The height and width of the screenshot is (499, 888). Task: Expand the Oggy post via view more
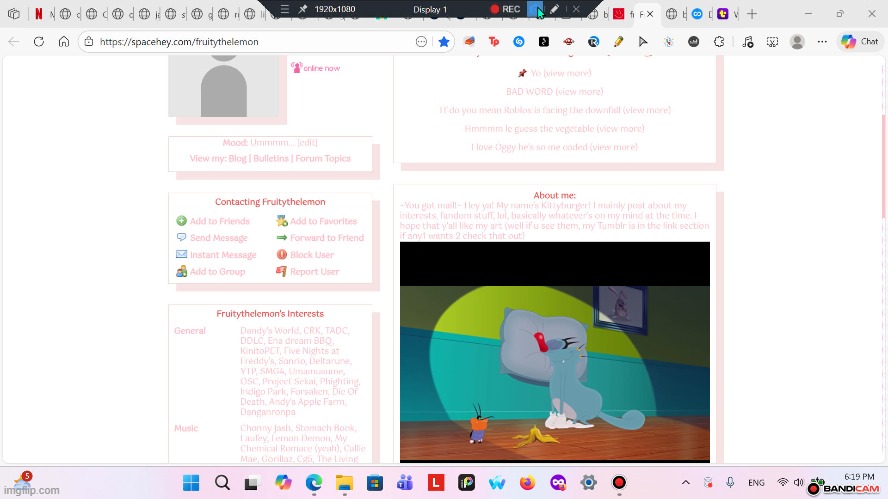point(613,147)
